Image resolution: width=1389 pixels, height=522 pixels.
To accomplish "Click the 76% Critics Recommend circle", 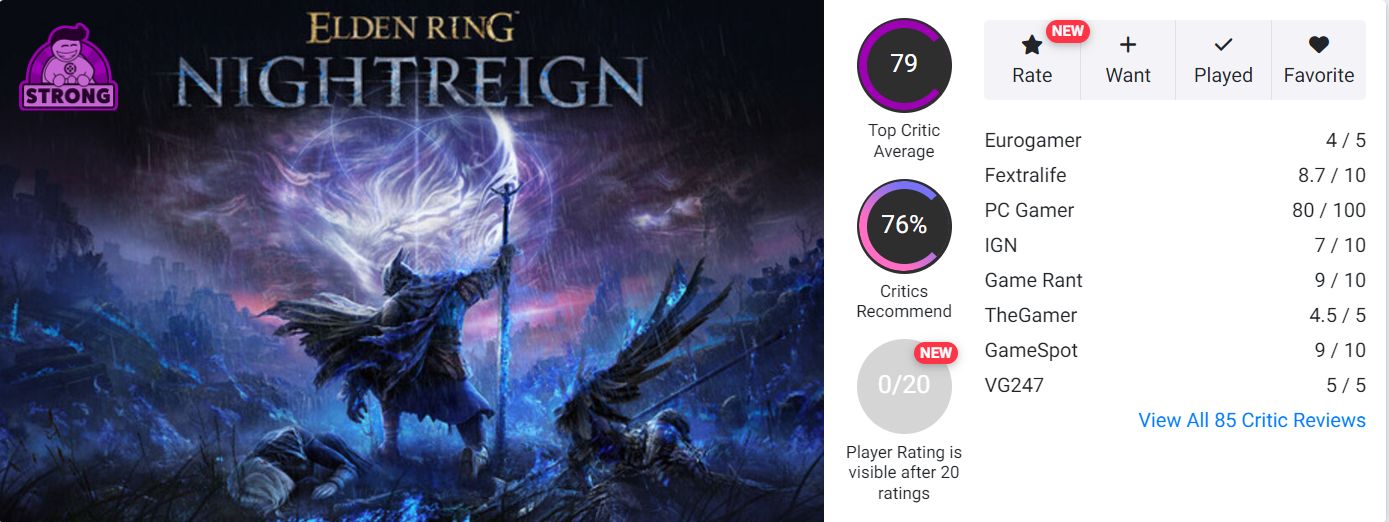I will tap(904, 226).
